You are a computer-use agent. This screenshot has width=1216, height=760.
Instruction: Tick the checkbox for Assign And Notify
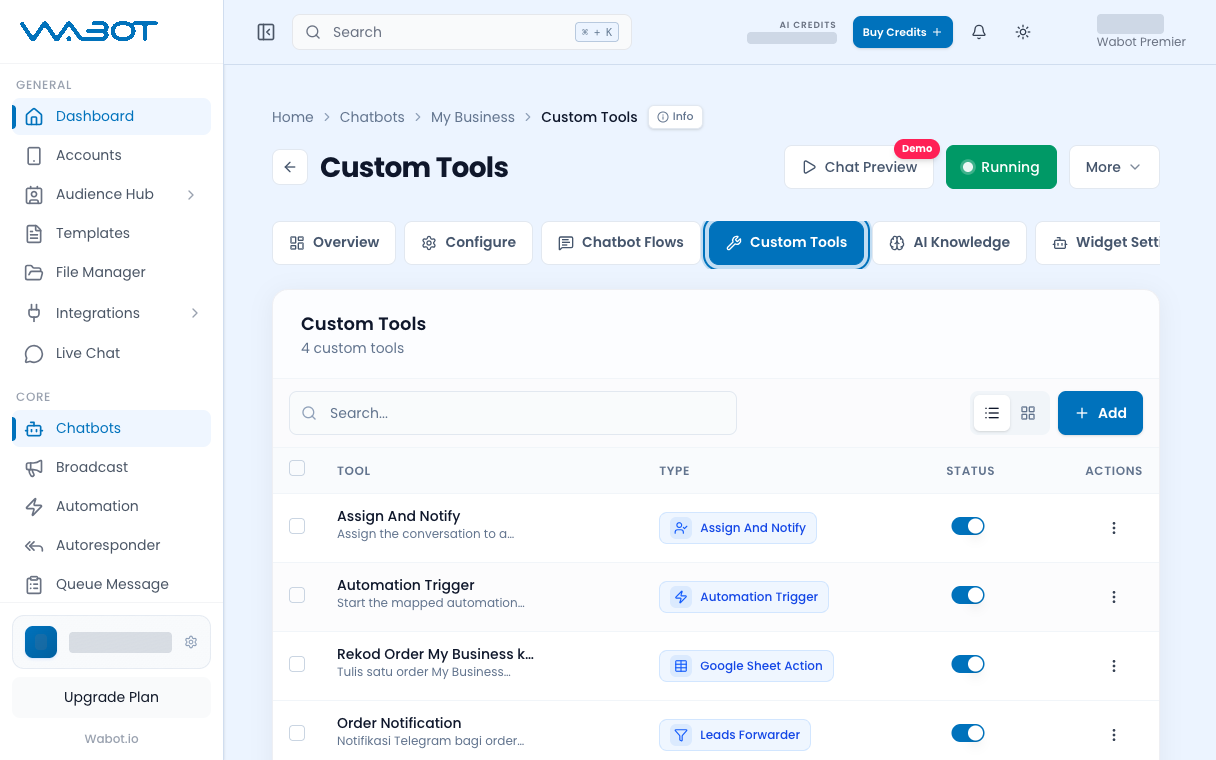297,526
